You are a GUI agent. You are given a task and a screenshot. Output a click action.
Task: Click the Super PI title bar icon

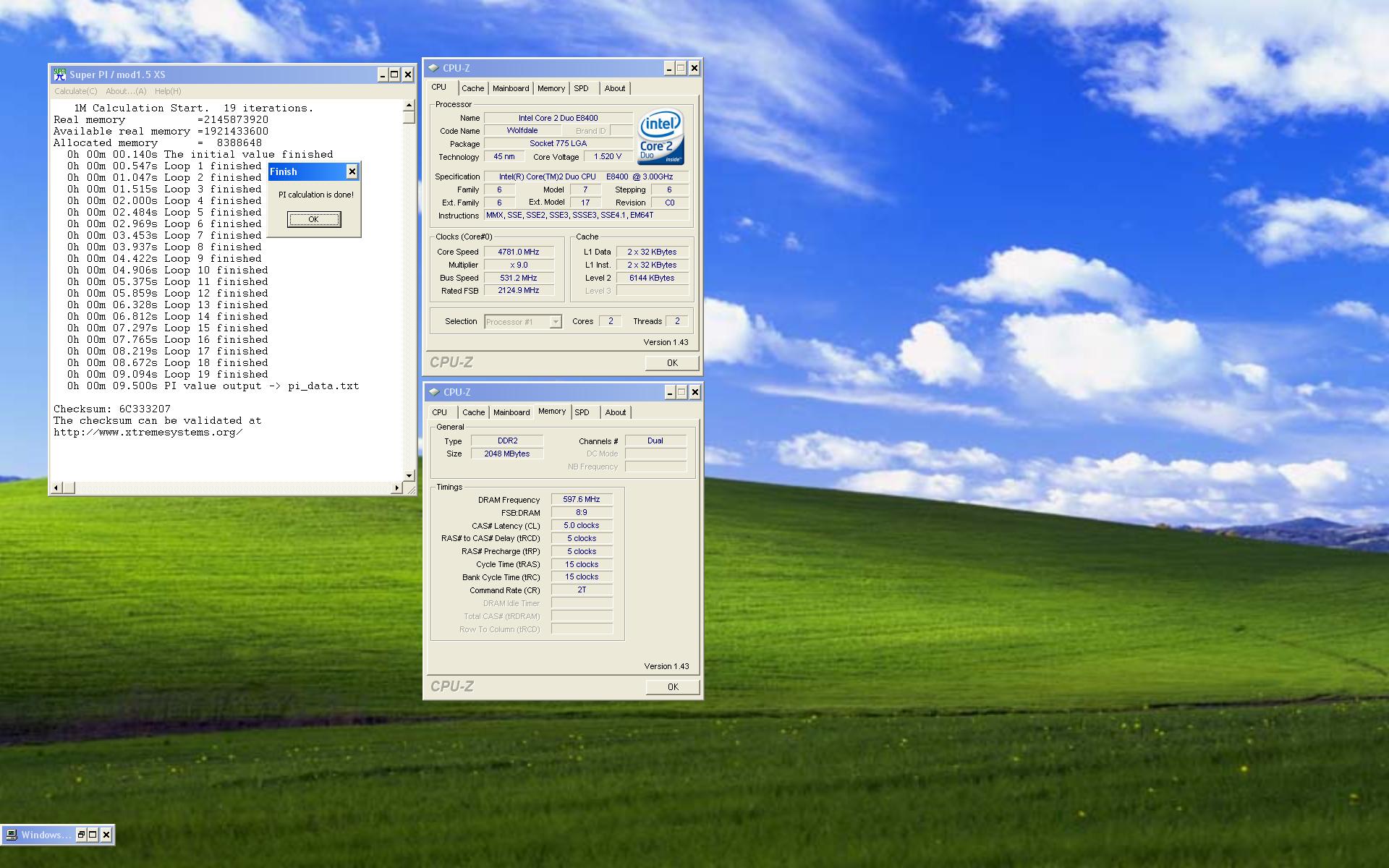coord(59,75)
